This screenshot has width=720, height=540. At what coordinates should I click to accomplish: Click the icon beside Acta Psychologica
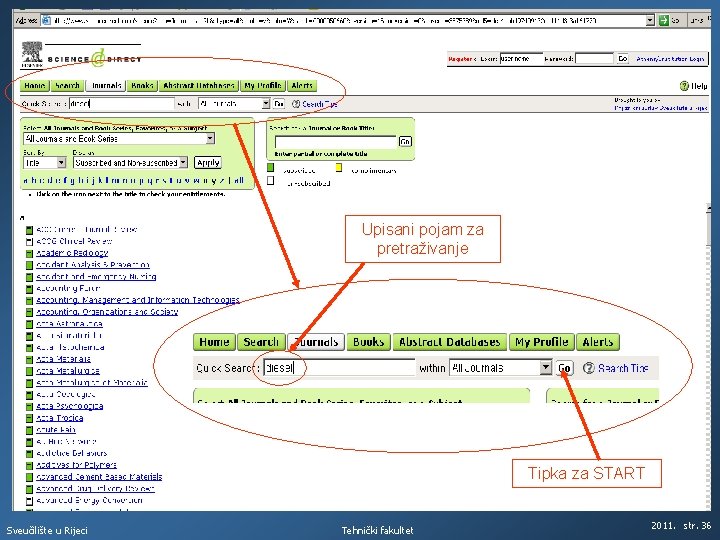coord(29,406)
